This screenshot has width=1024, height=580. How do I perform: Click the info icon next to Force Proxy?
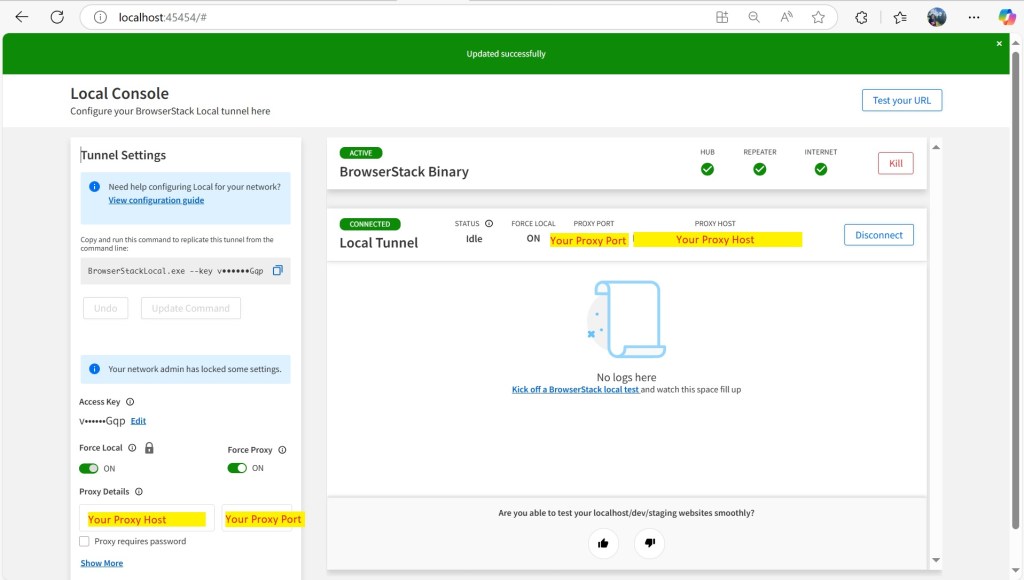(282, 450)
